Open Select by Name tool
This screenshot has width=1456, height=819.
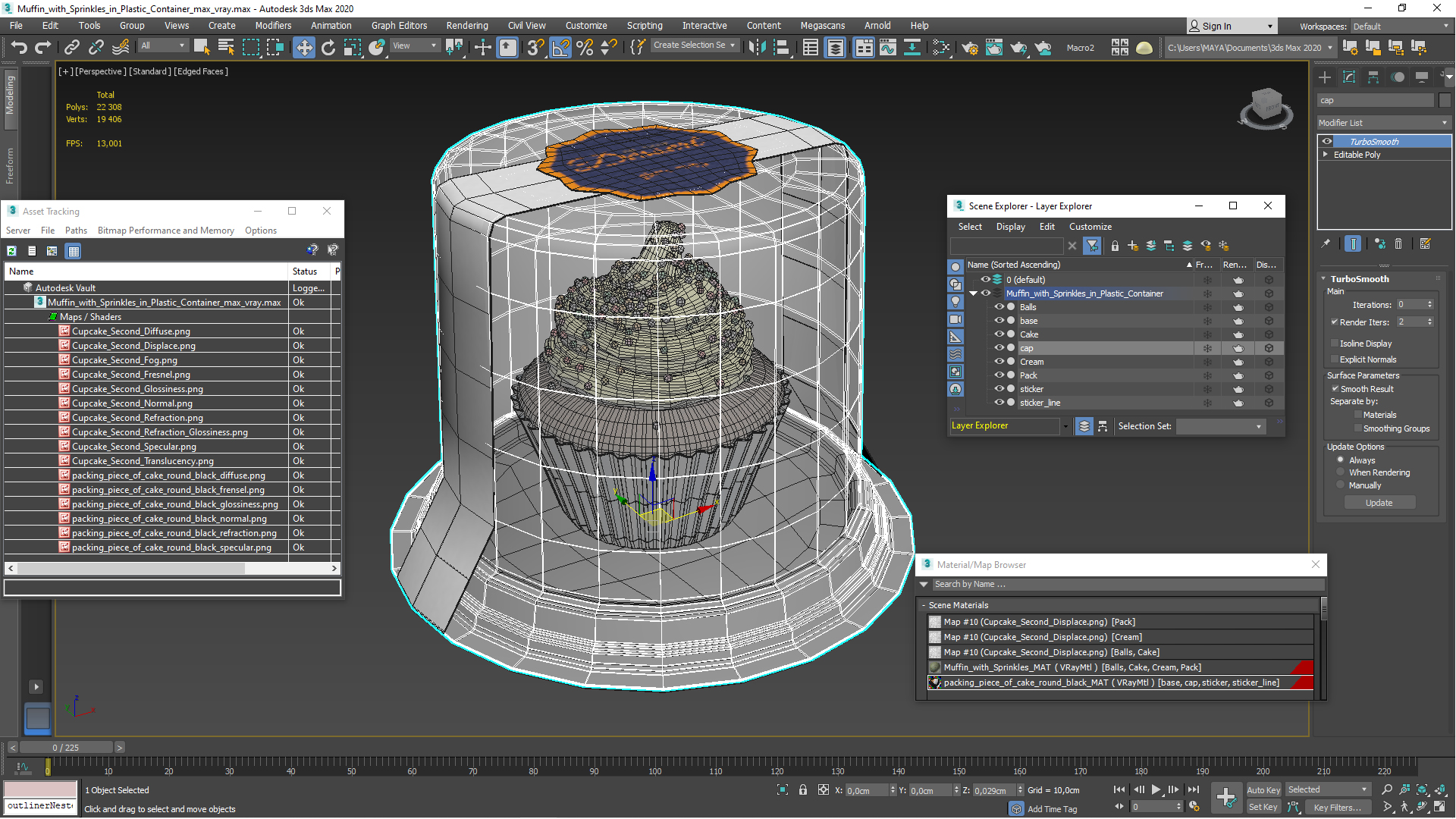[226, 48]
